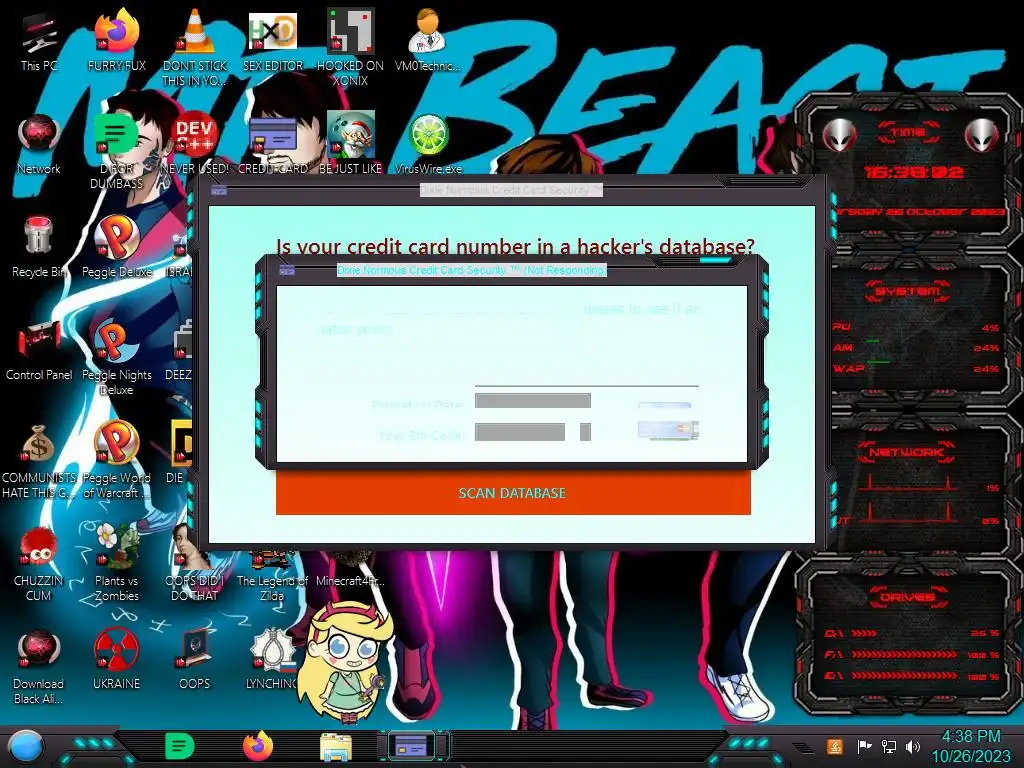This screenshot has width=1024, height=768.
Task: Launch Plants vs Zombies shortcut
Action: (x=117, y=563)
